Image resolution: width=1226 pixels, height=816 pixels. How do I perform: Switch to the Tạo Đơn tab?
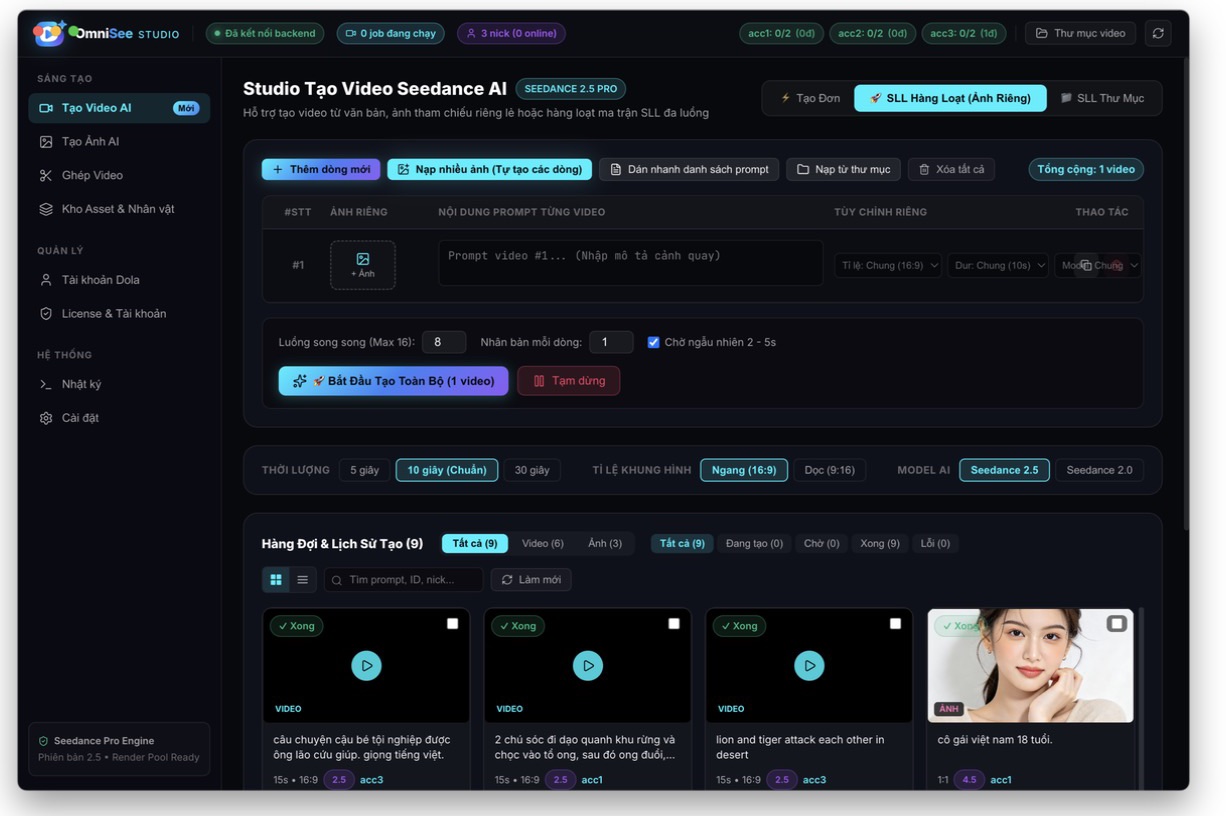point(810,98)
